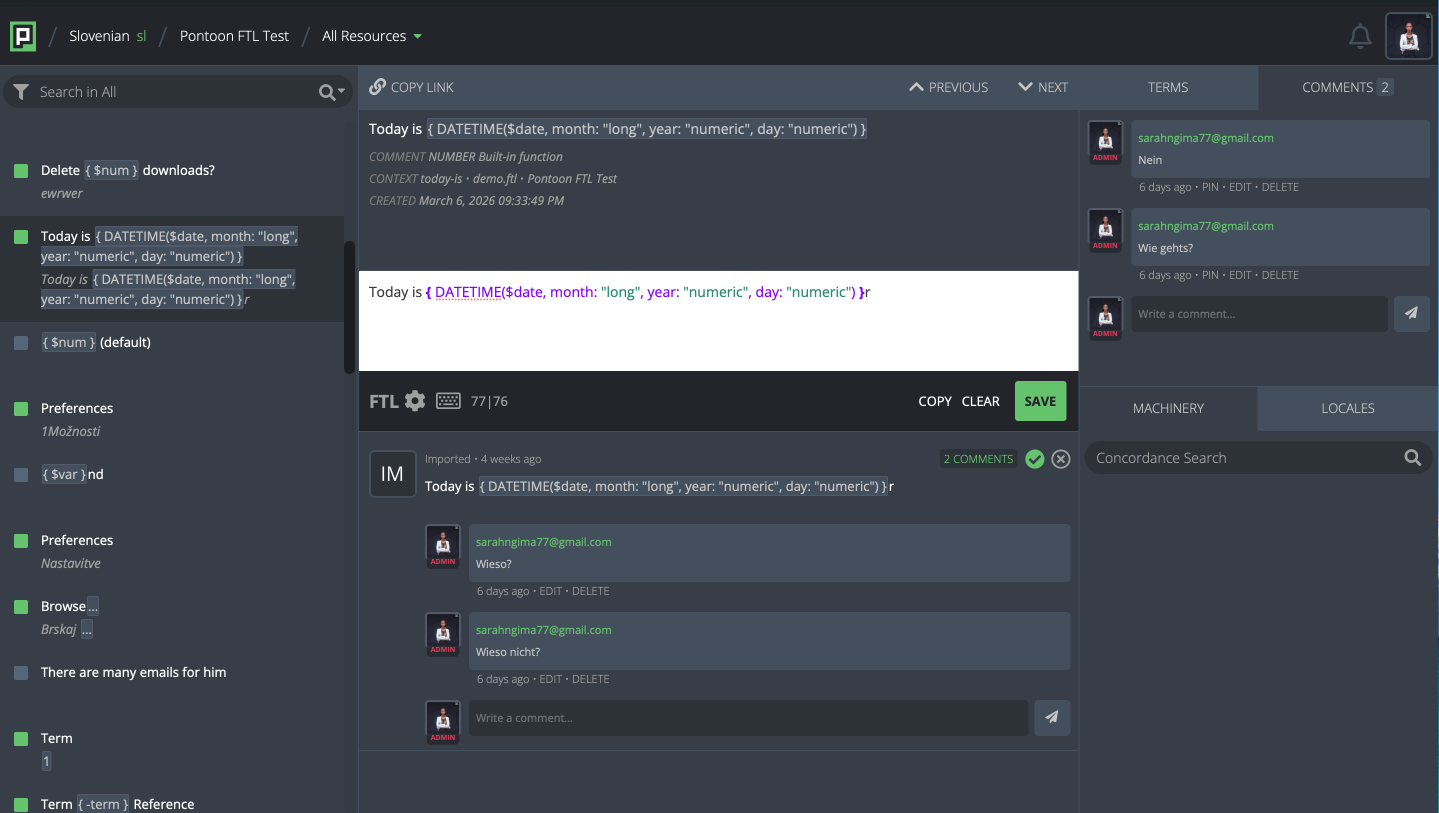This screenshot has width=1439, height=813.
Task: Open the notifications bell
Action: click(x=1360, y=37)
